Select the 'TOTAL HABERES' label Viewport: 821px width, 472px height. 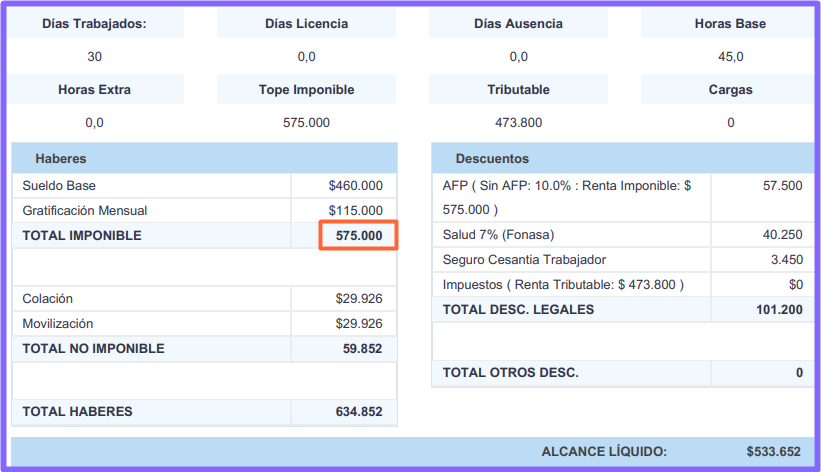(x=77, y=412)
